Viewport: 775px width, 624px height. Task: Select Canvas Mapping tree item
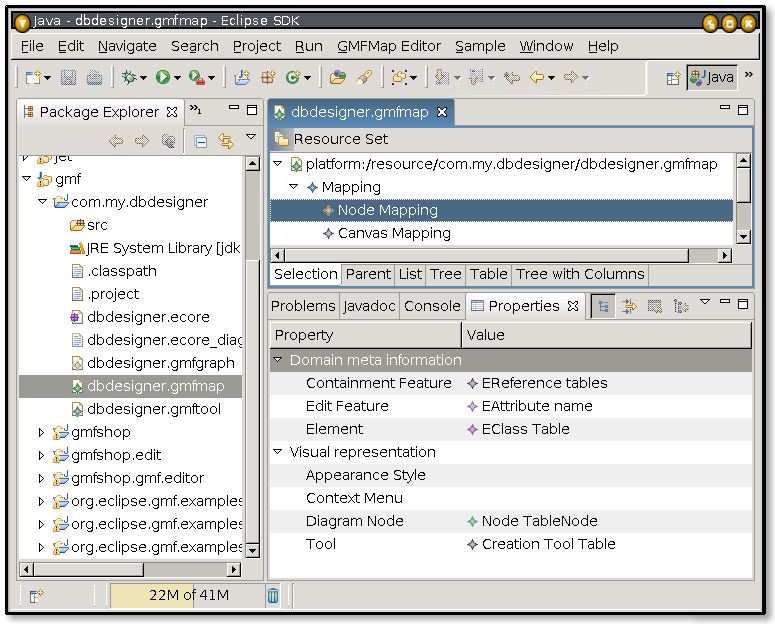(x=394, y=233)
